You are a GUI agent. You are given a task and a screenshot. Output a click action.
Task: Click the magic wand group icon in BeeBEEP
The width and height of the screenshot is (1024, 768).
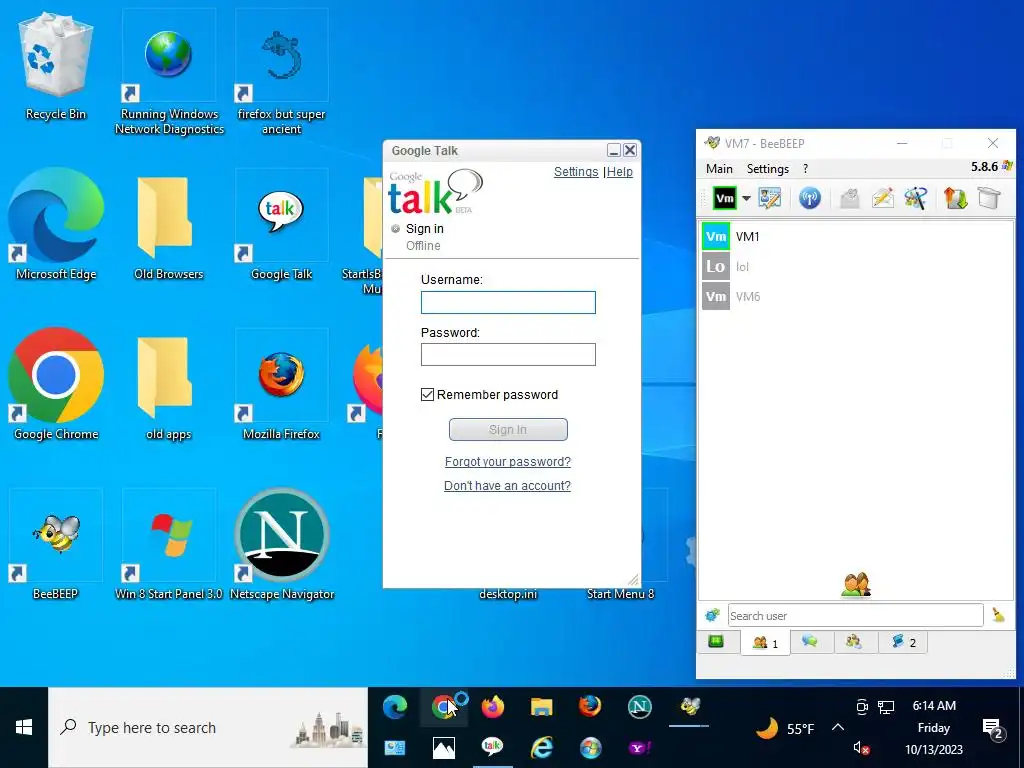coord(916,198)
